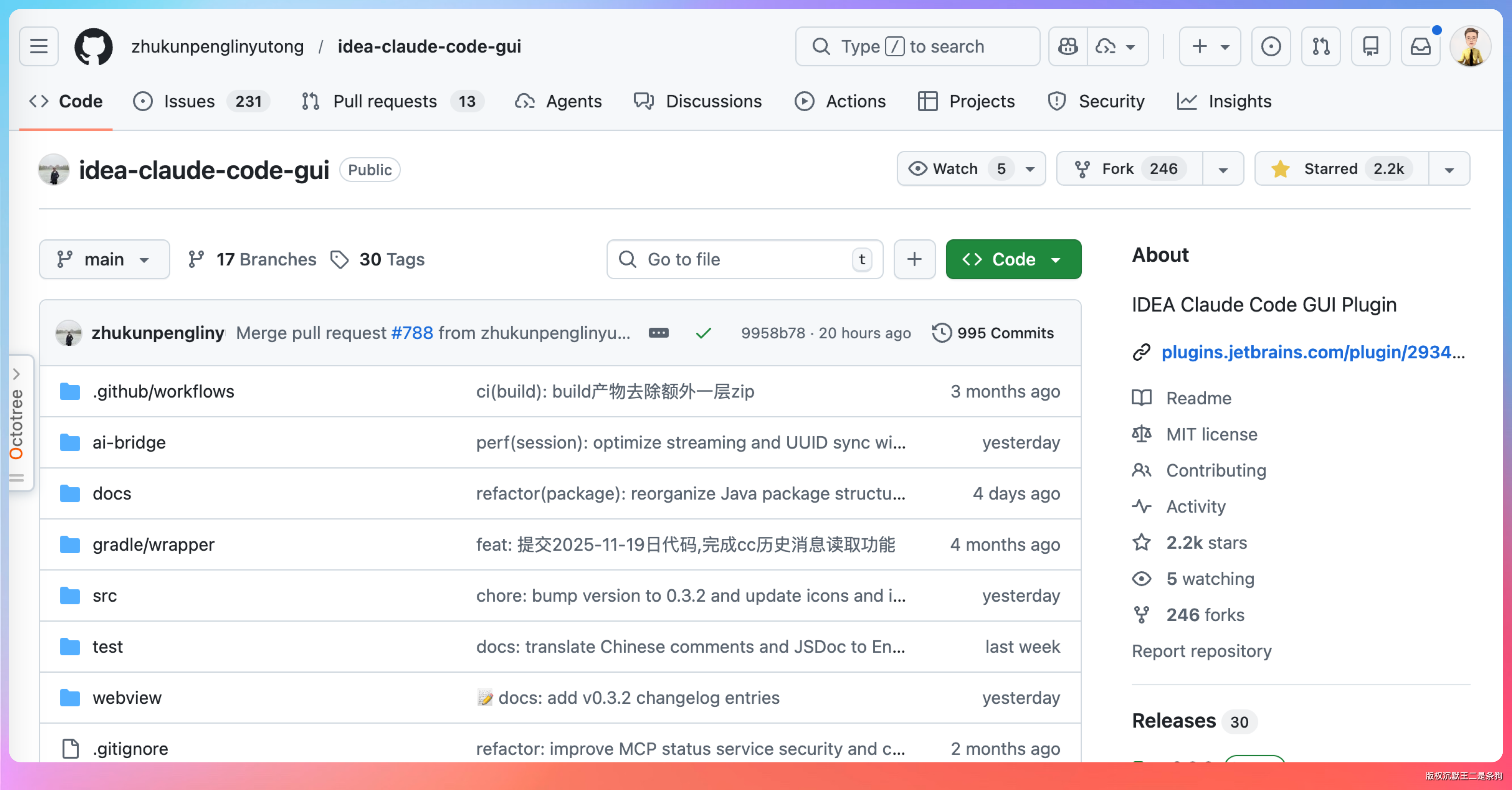Open the repositories icon in header
This screenshot has width=1512, height=790.
(x=1370, y=46)
